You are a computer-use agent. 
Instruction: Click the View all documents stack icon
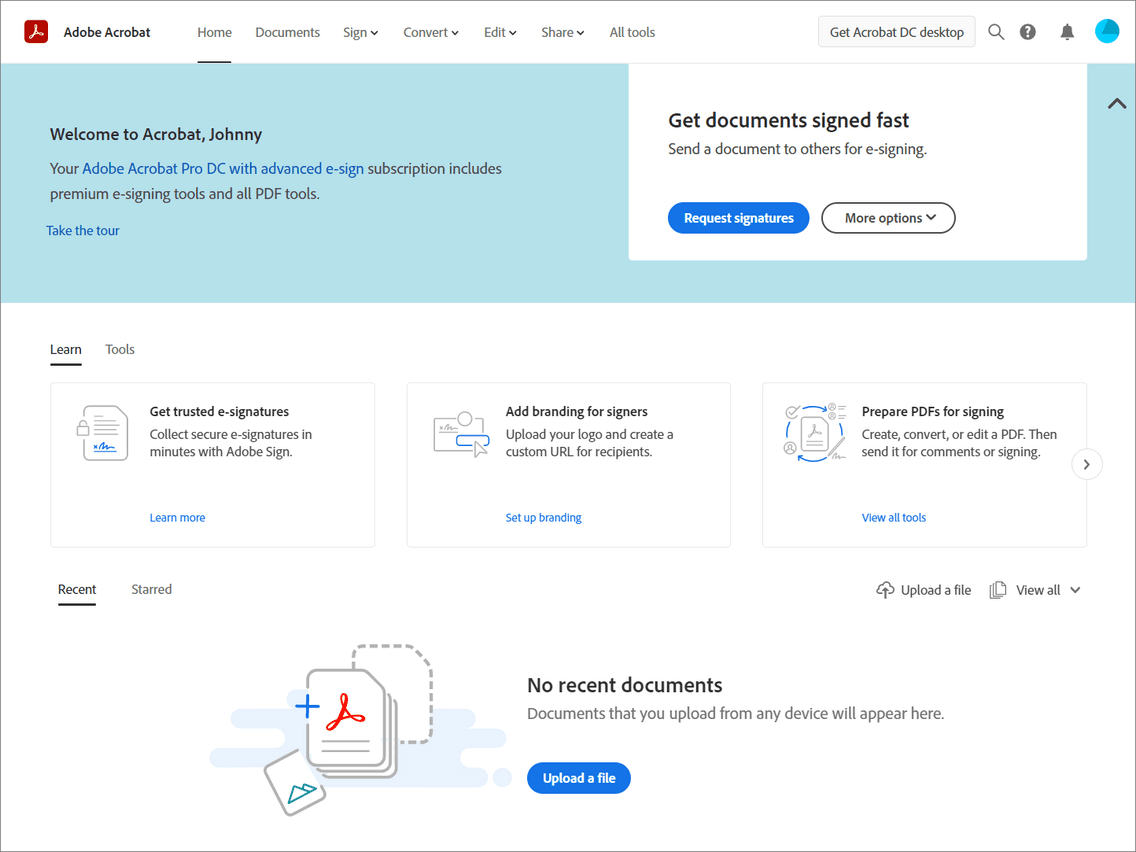[x=997, y=589]
